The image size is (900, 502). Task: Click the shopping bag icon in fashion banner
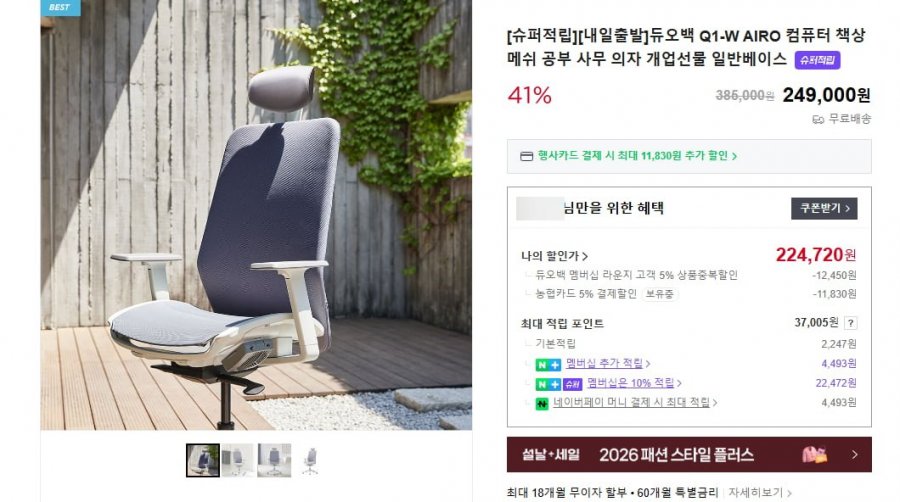pyautogui.click(x=814, y=455)
